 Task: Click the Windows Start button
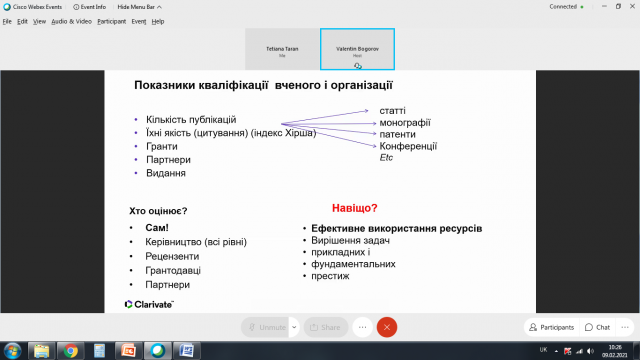coord(13,351)
